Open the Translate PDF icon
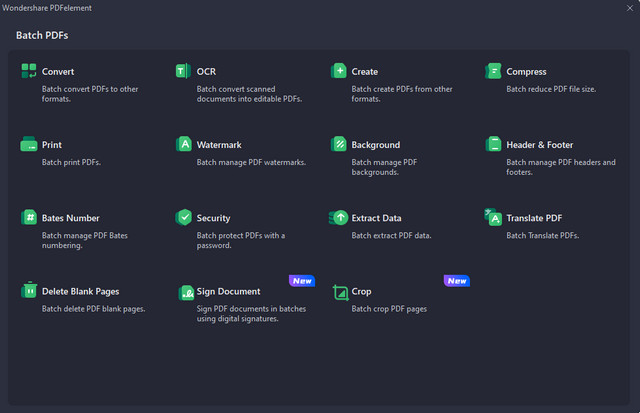The height and width of the screenshot is (413, 640). click(x=493, y=217)
